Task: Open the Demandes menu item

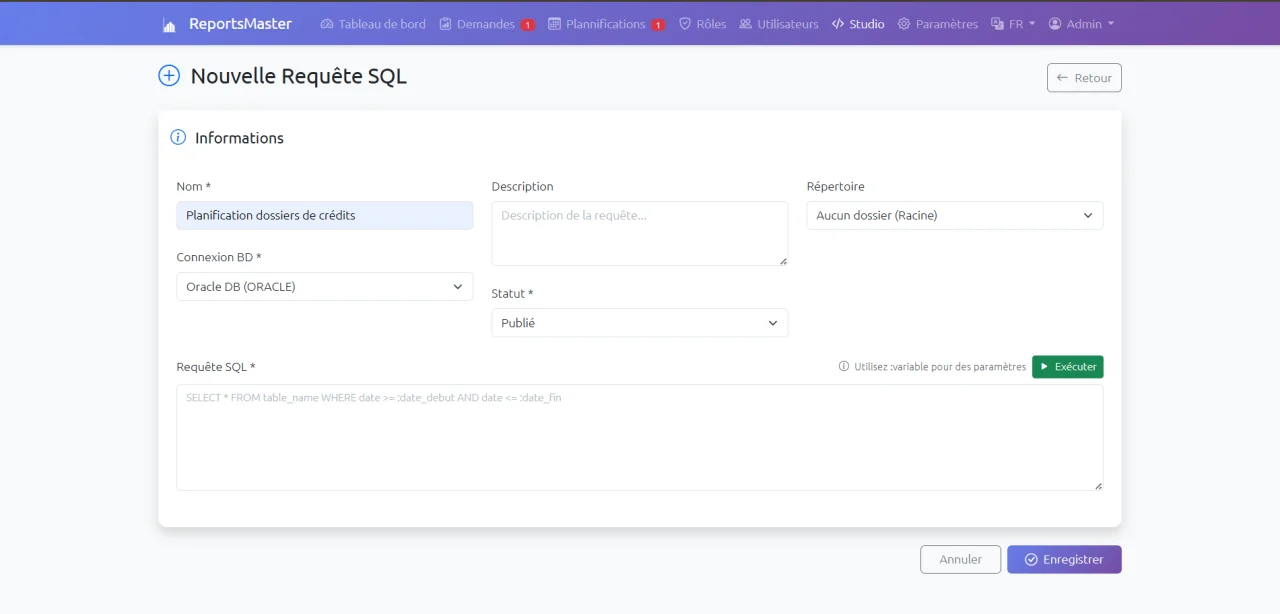Action: tap(486, 24)
